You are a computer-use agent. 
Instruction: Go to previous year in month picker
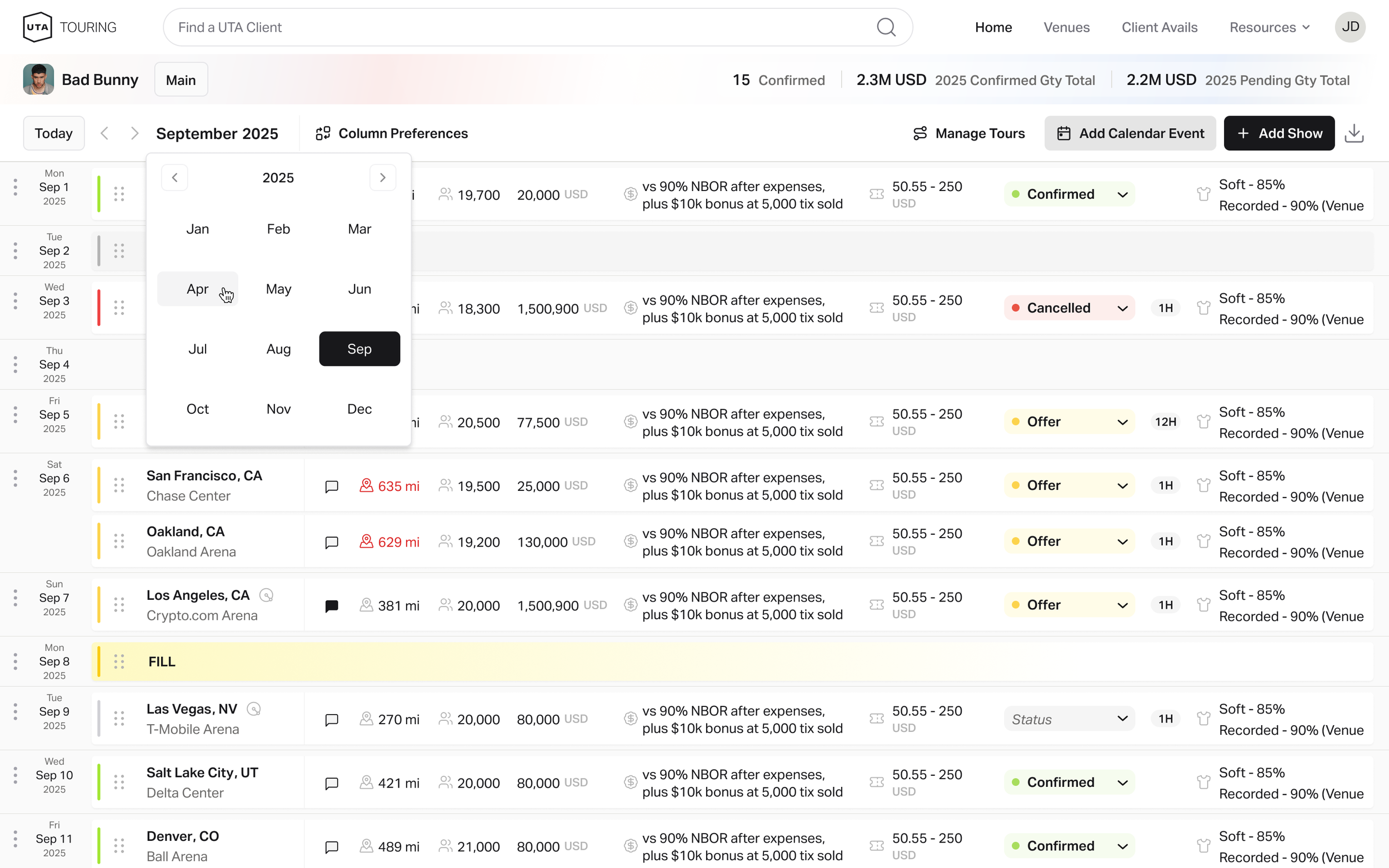pyautogui.click(x=174, y=177)
